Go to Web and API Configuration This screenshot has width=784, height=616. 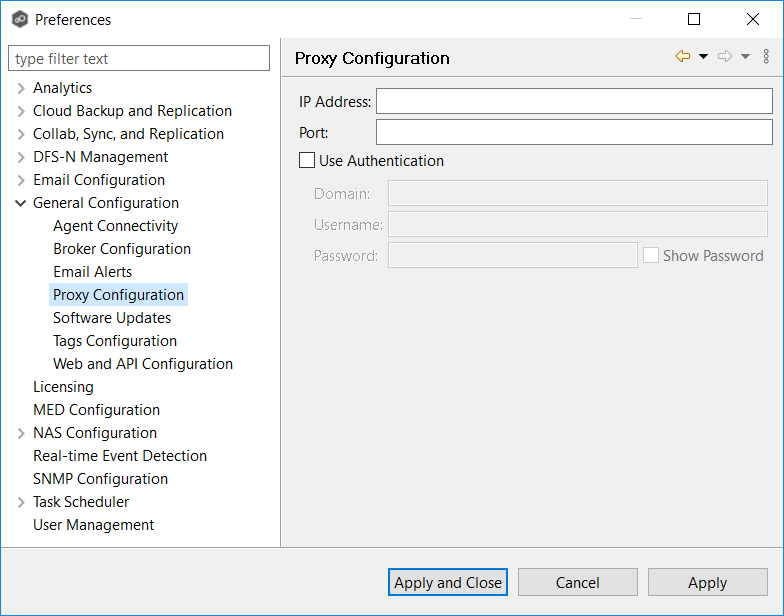(x=143, y=364)
